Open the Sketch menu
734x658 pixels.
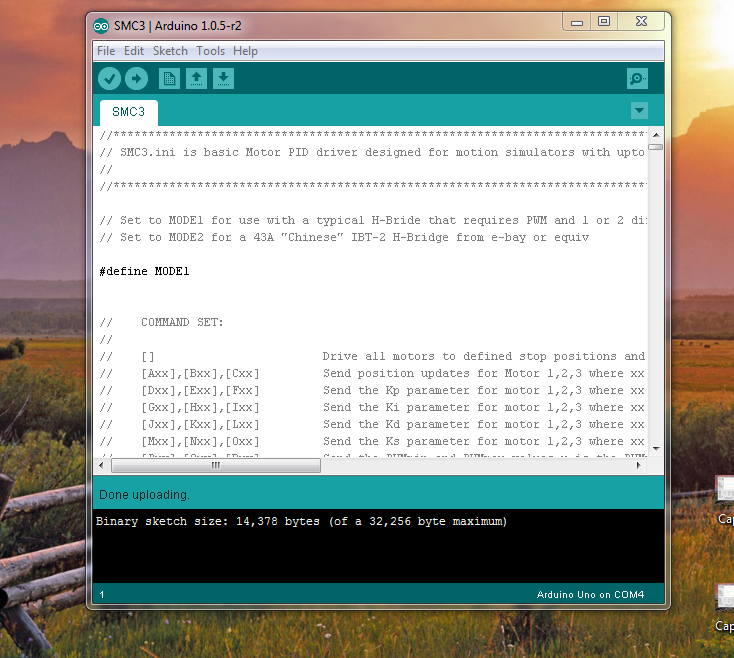pyautogui.click(x=170, y=51)
